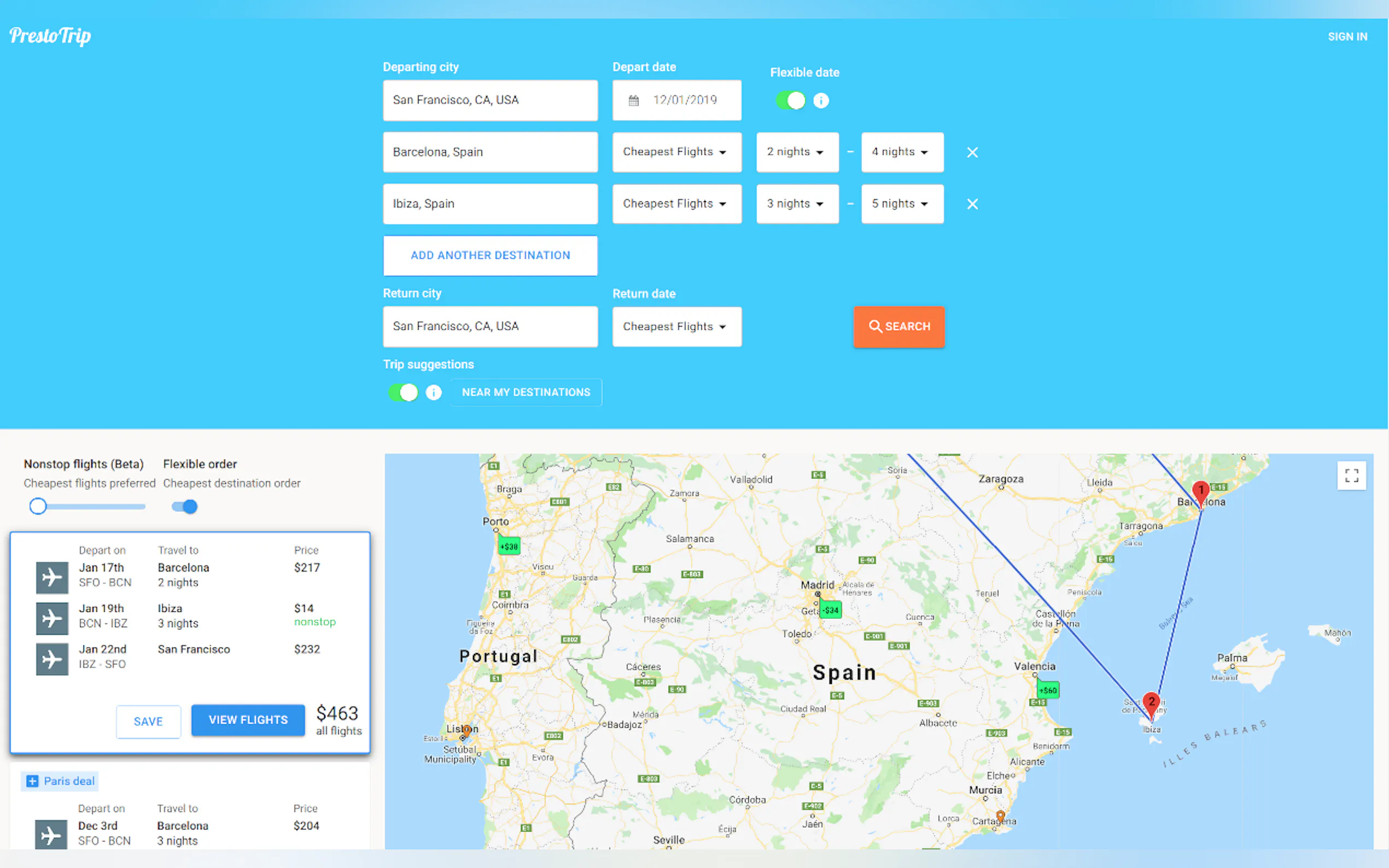The width and height of the screenshot is (1389, 868).
Task: Open the Return date Cheapest Flights dropdown
Action: (x=676, y=327)
